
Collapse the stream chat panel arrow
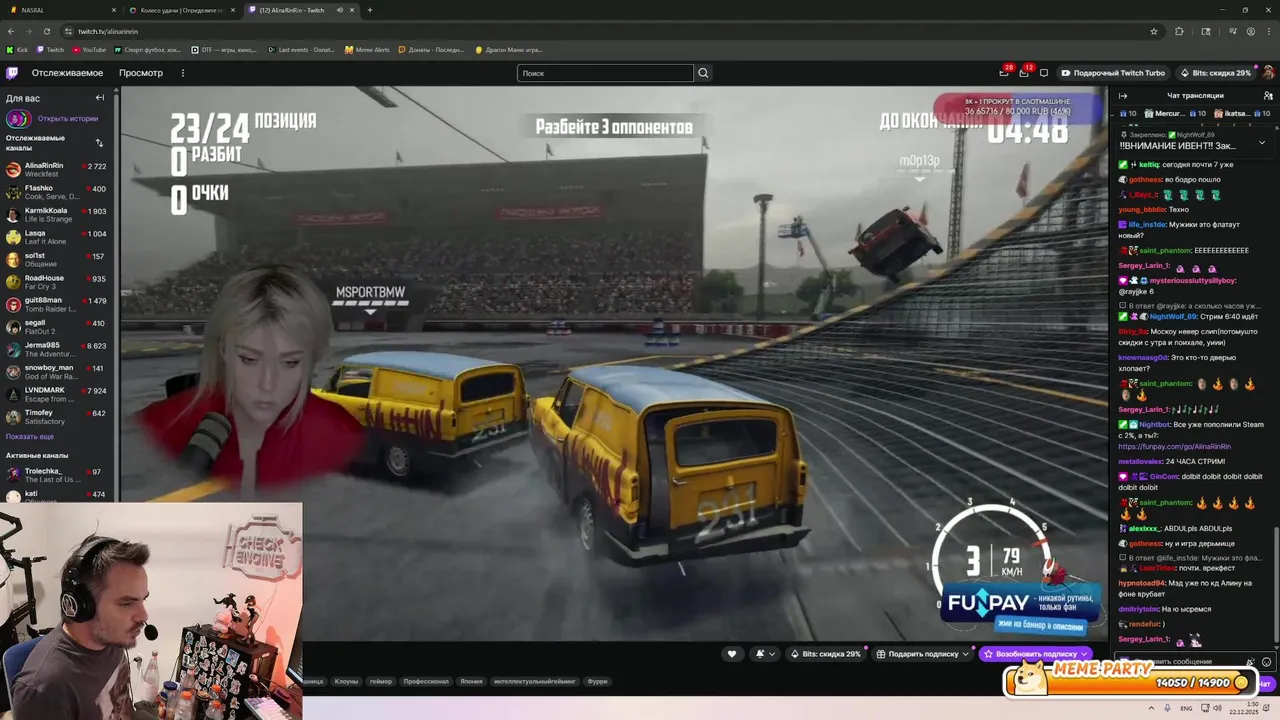coord(1123,96)
